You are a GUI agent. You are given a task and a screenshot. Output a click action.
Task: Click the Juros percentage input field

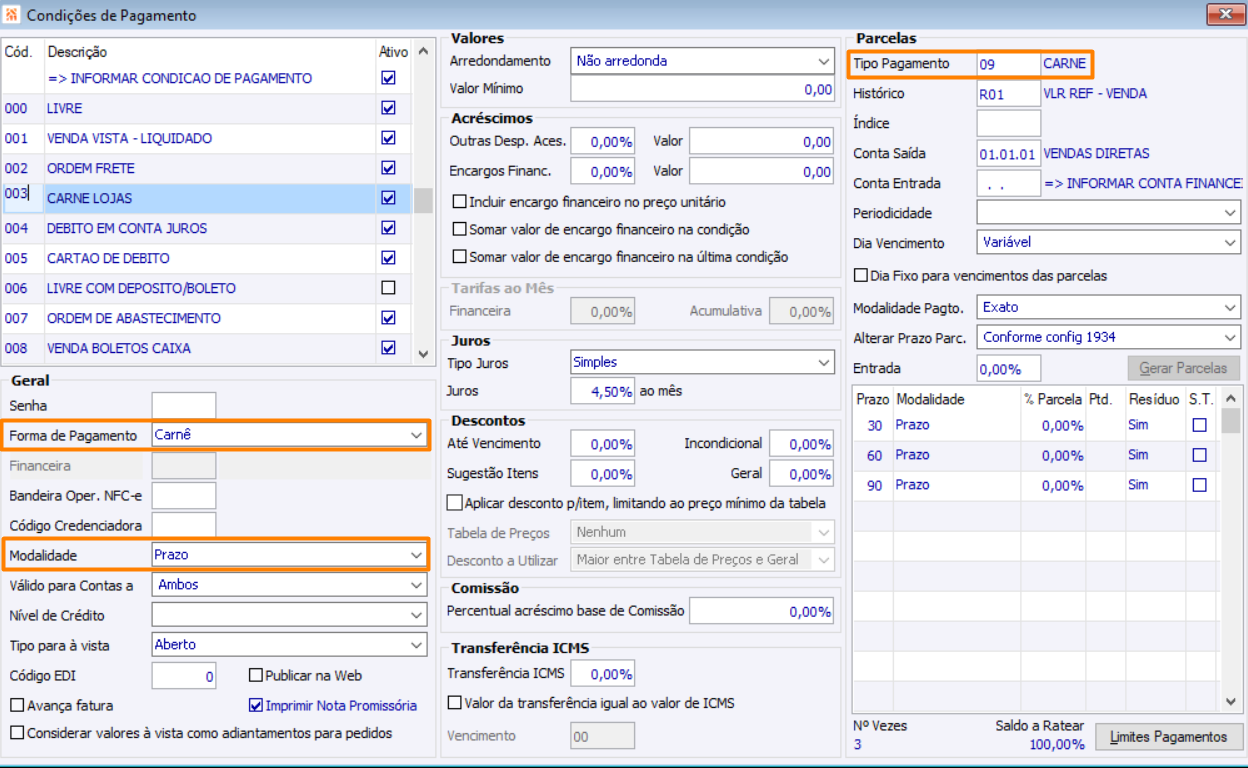(x=602, y=391)
